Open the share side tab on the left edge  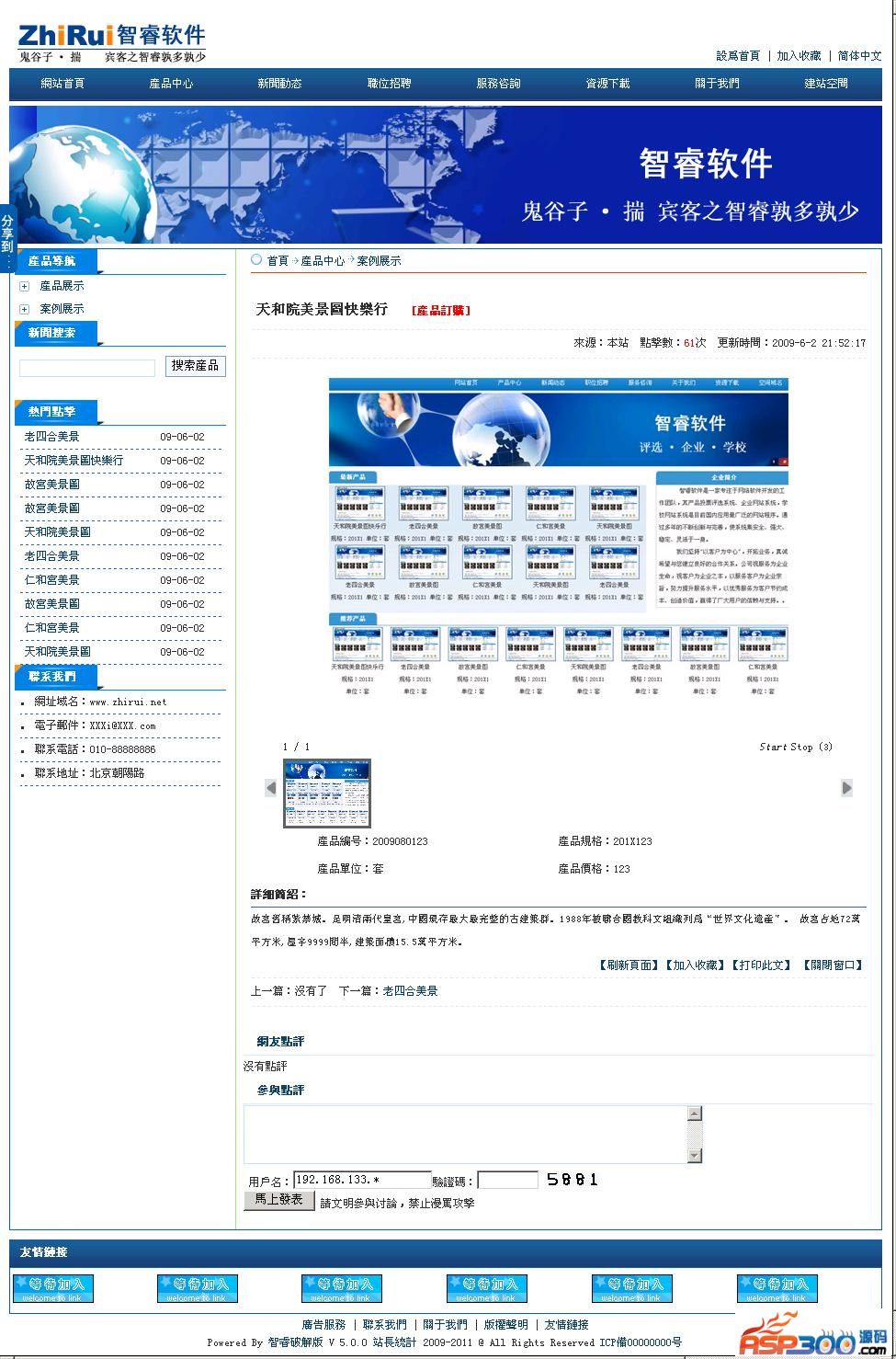pyautogui.click(x=6, y=239)
